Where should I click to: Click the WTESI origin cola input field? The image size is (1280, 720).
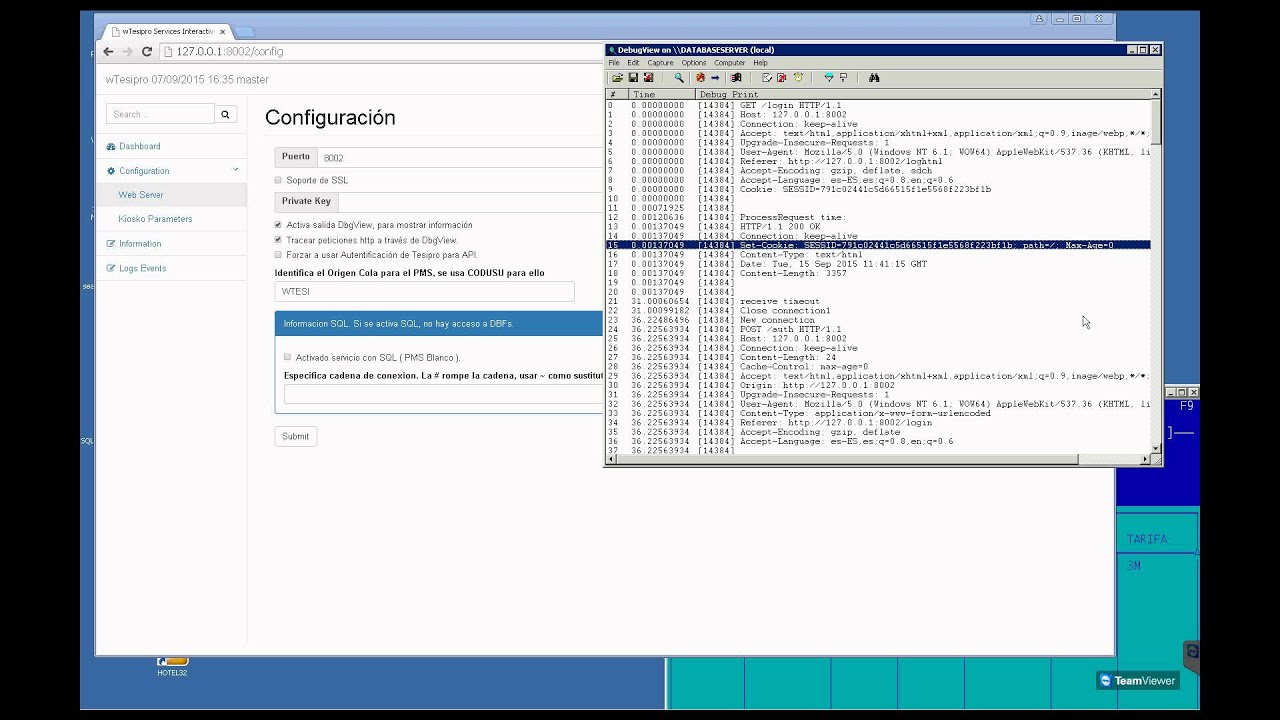pyautogui.click(x=425, y=291)
